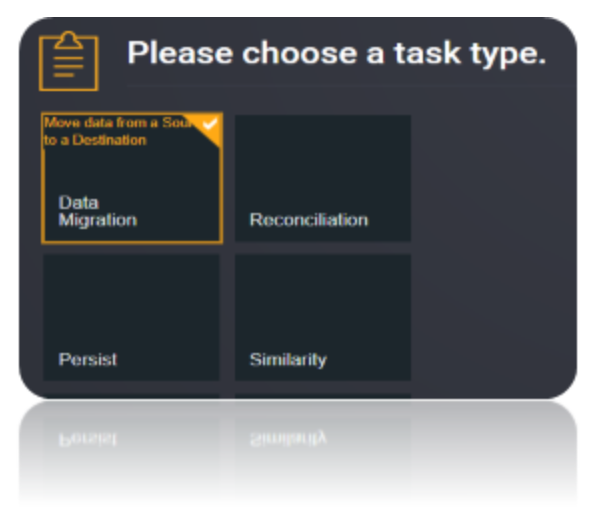Image resolution: width=599 pixels, height=507 pixels.
Task: Pick the Persist task type tile
Action: [131, 317]
